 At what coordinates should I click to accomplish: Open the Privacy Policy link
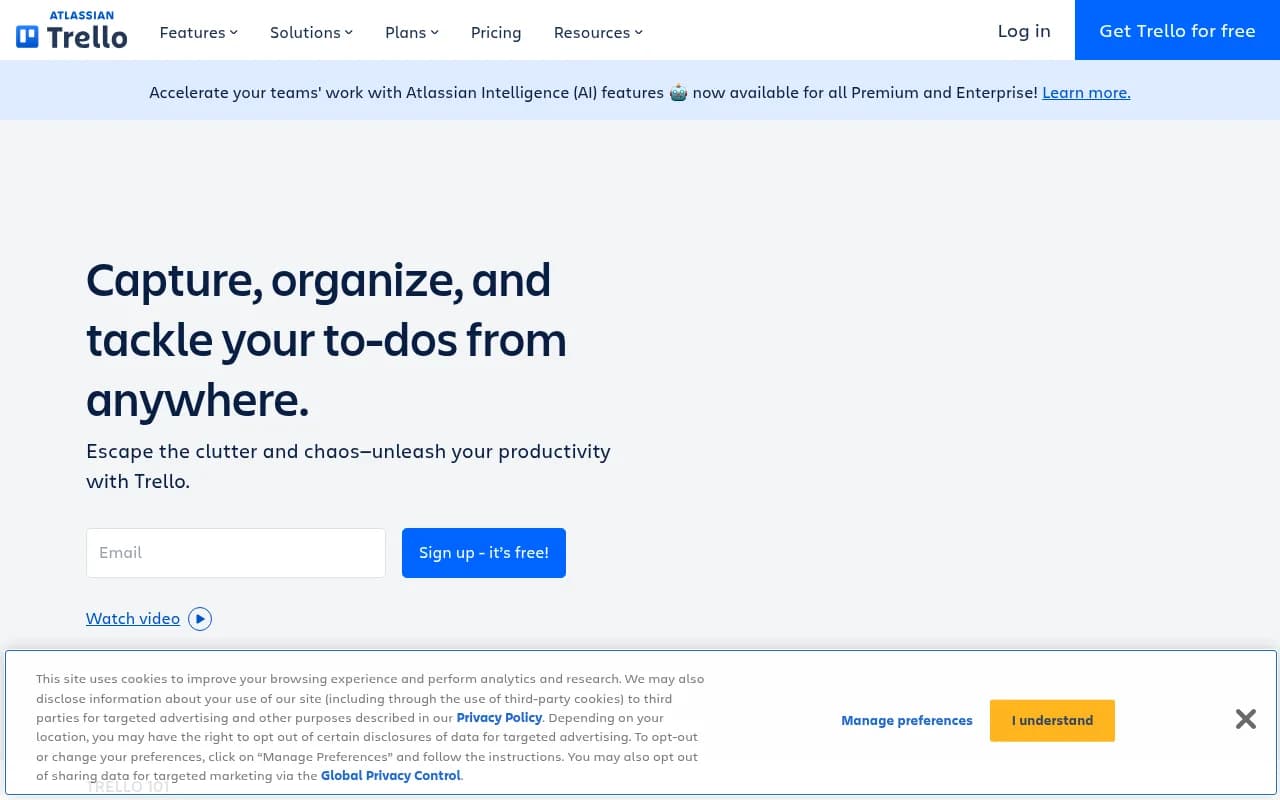tap(498, 717)
